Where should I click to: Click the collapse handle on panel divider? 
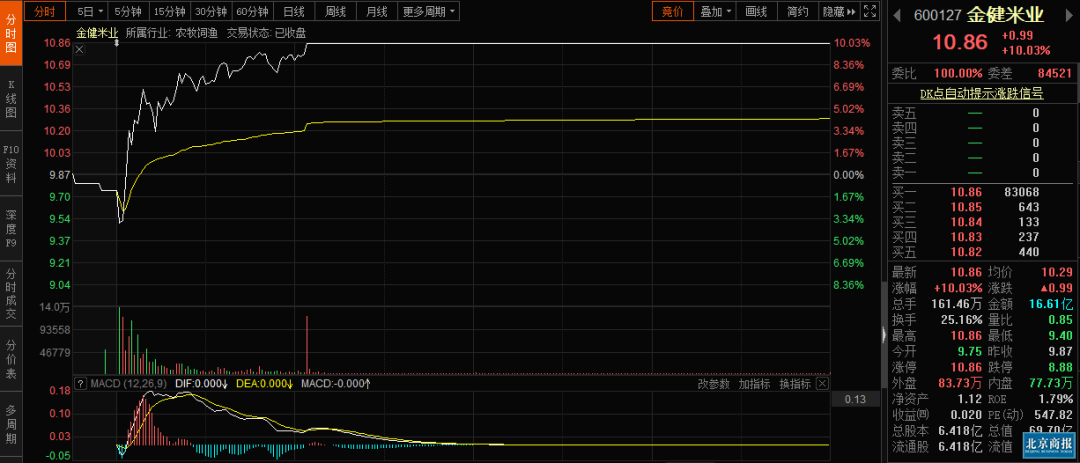click(x=884, y=335)
